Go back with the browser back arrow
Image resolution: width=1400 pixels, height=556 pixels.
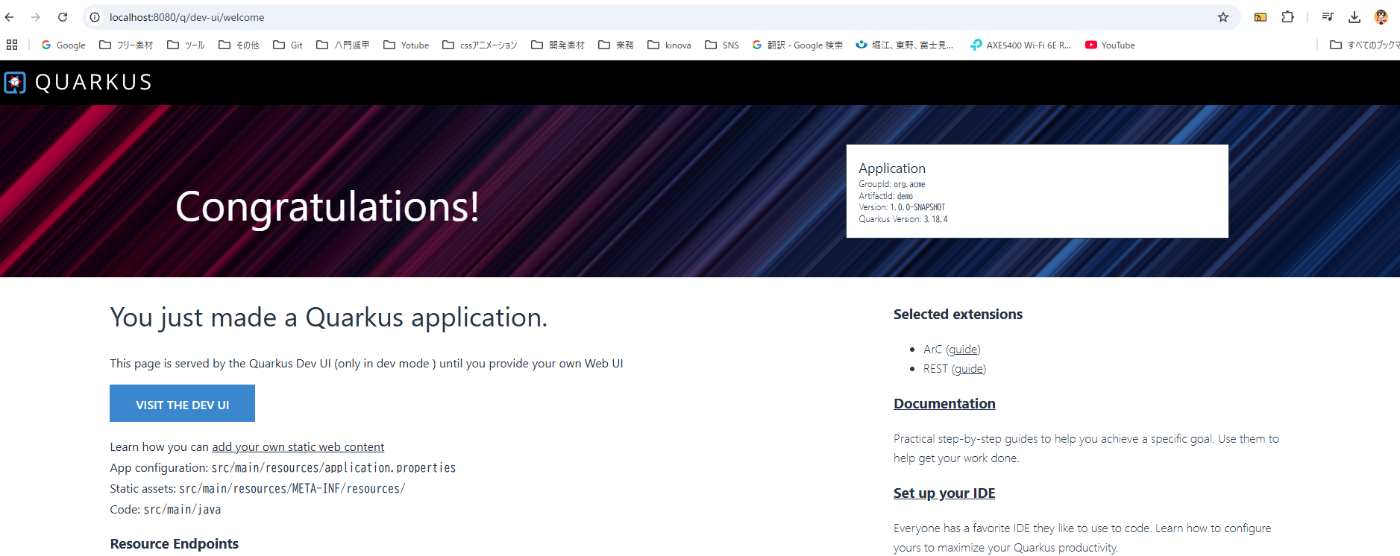click(x=10, y=17)
